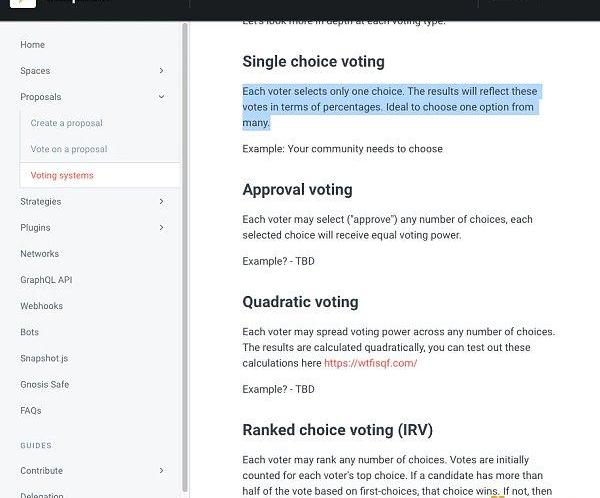
Task: Expand the Strategies sidebar chevron
Action: point(162,201)
